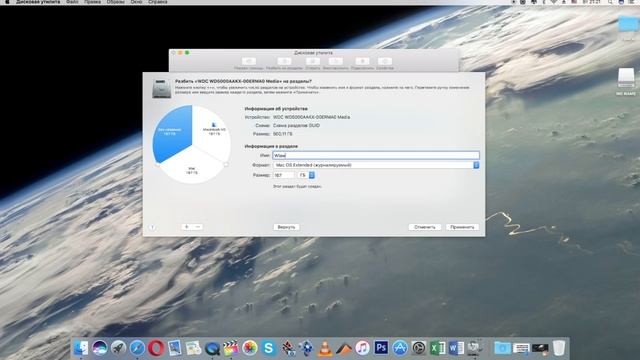640x360 pixels.
Task: Open the size units ГБ dropdown
Action: [306, 175]
